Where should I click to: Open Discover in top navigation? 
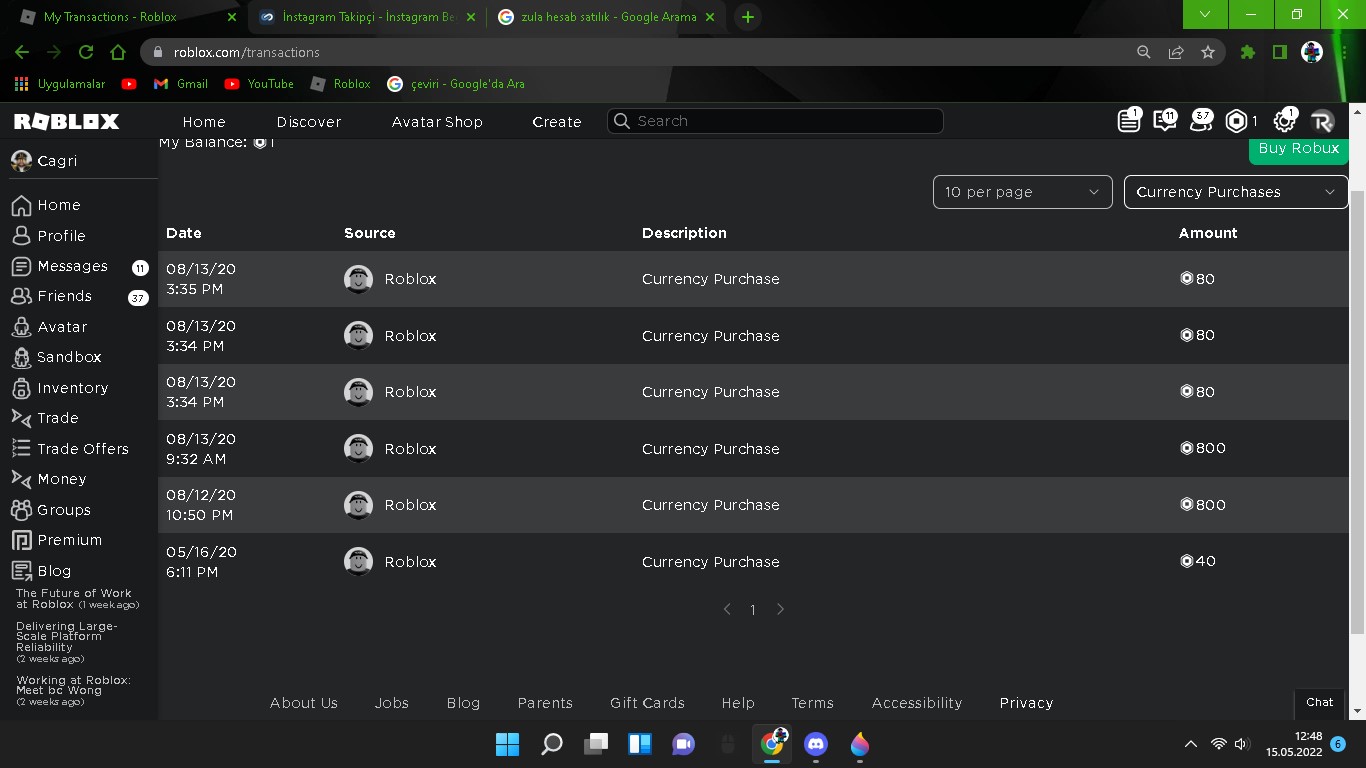pyautogui.click(x=309, y=122)
